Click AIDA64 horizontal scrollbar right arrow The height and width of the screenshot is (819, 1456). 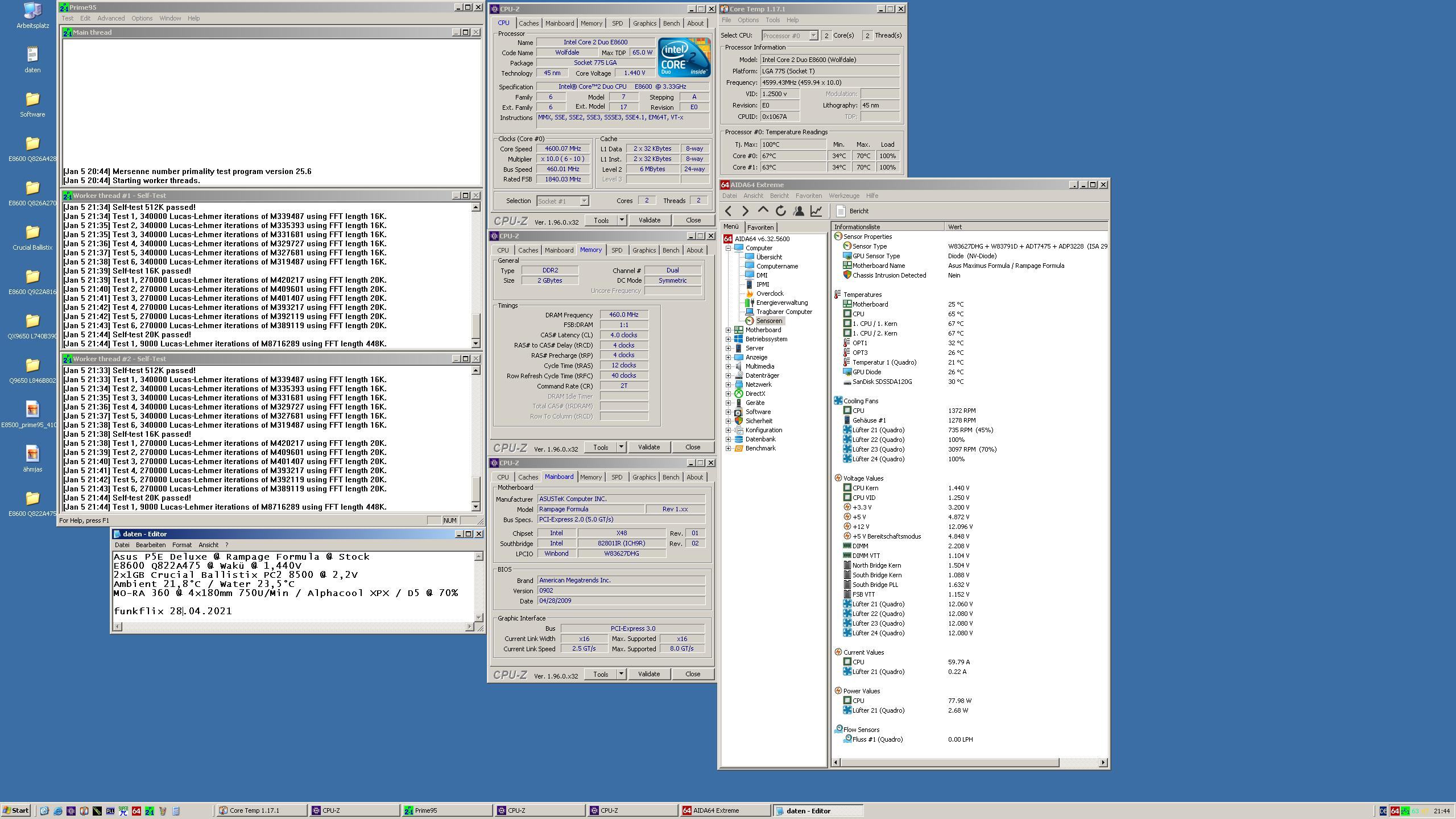point(1103,763)
